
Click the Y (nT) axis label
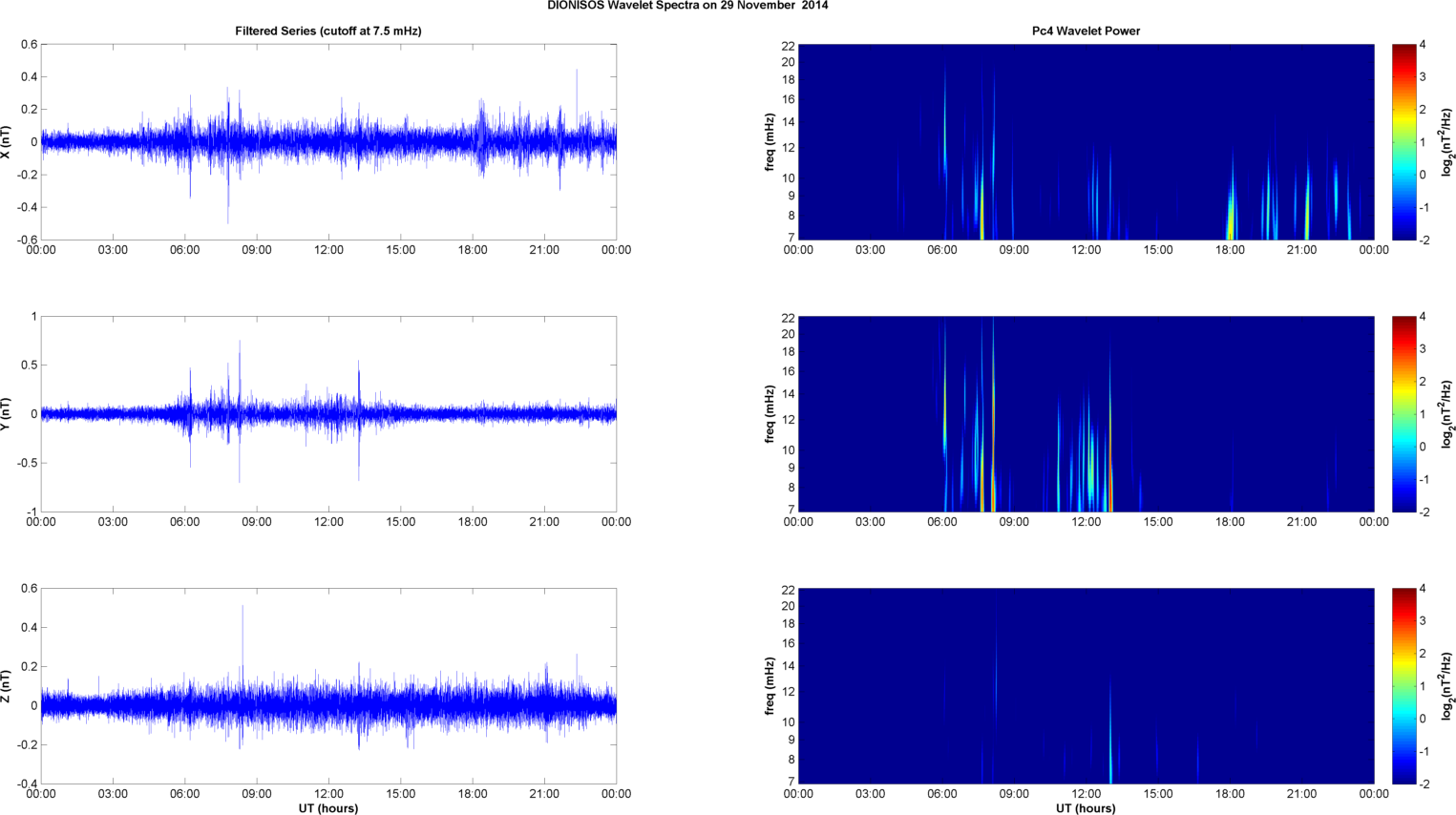(7, 414)
